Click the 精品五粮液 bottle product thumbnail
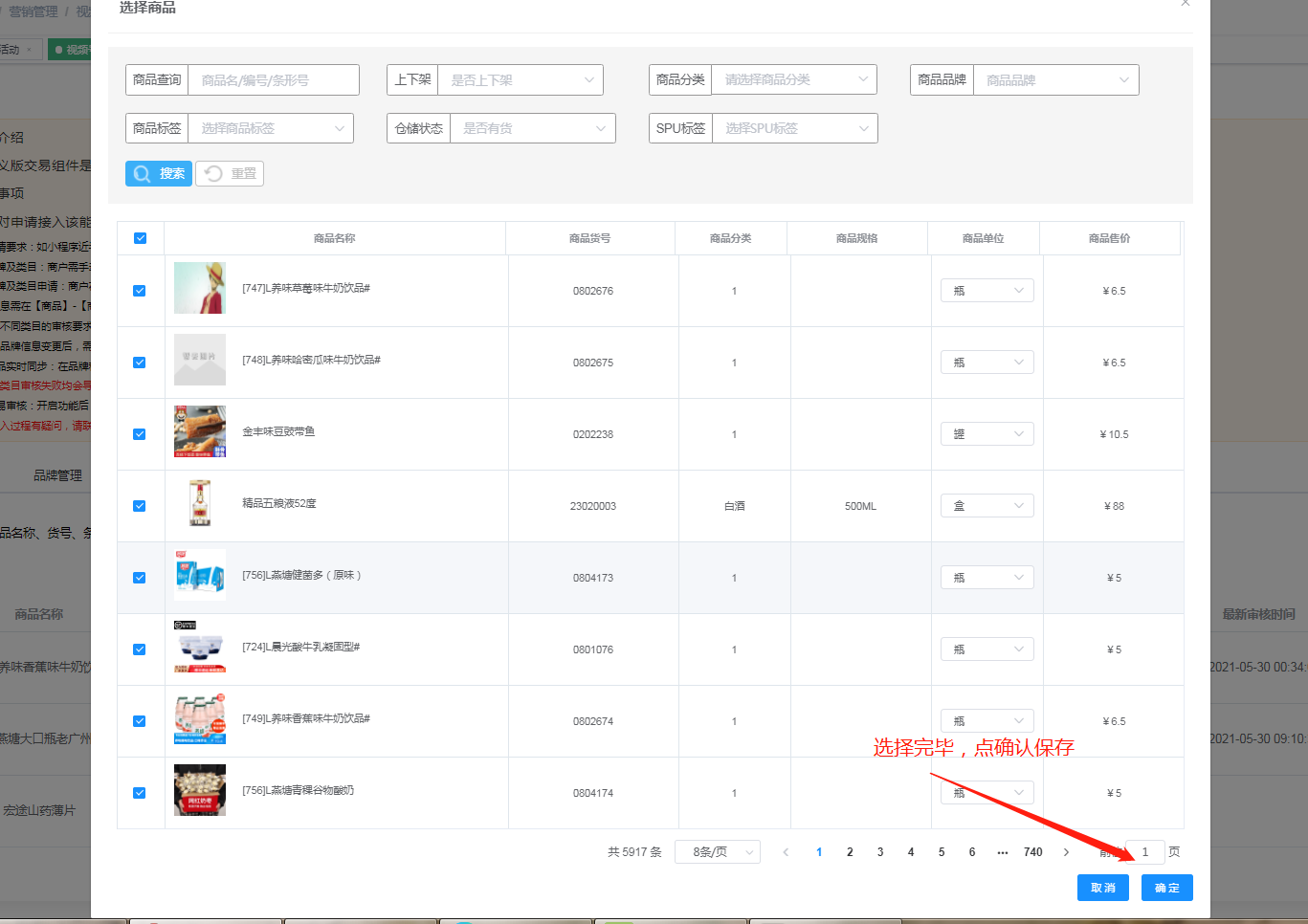Viewport: 1308px width, 924px height. [200, 504]
